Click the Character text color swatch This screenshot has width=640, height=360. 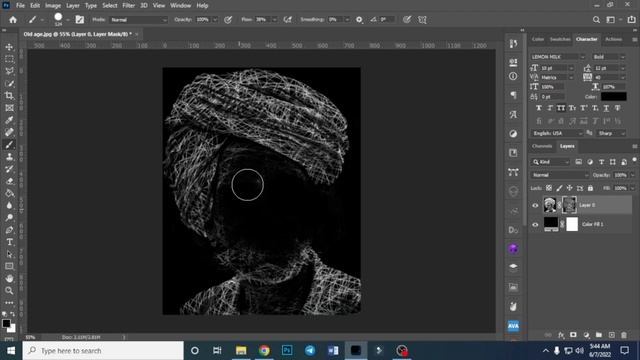click(613, 97)
